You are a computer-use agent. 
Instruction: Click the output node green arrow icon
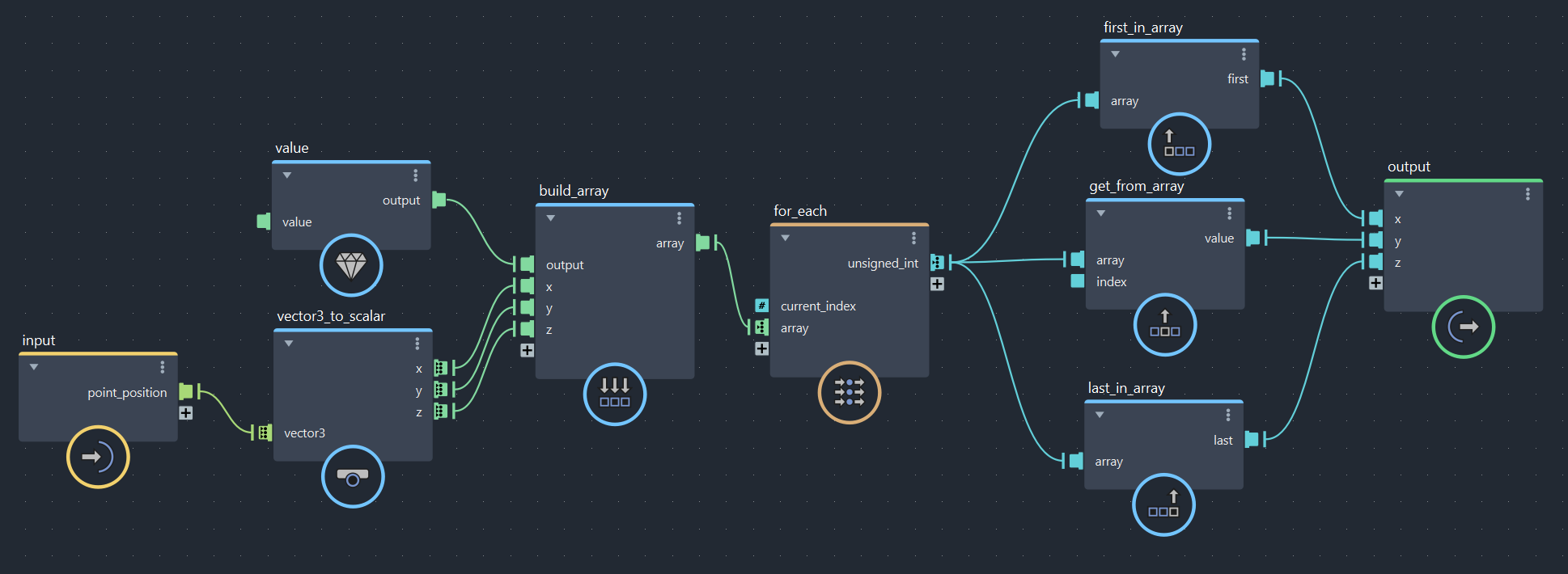(1464, 327)
